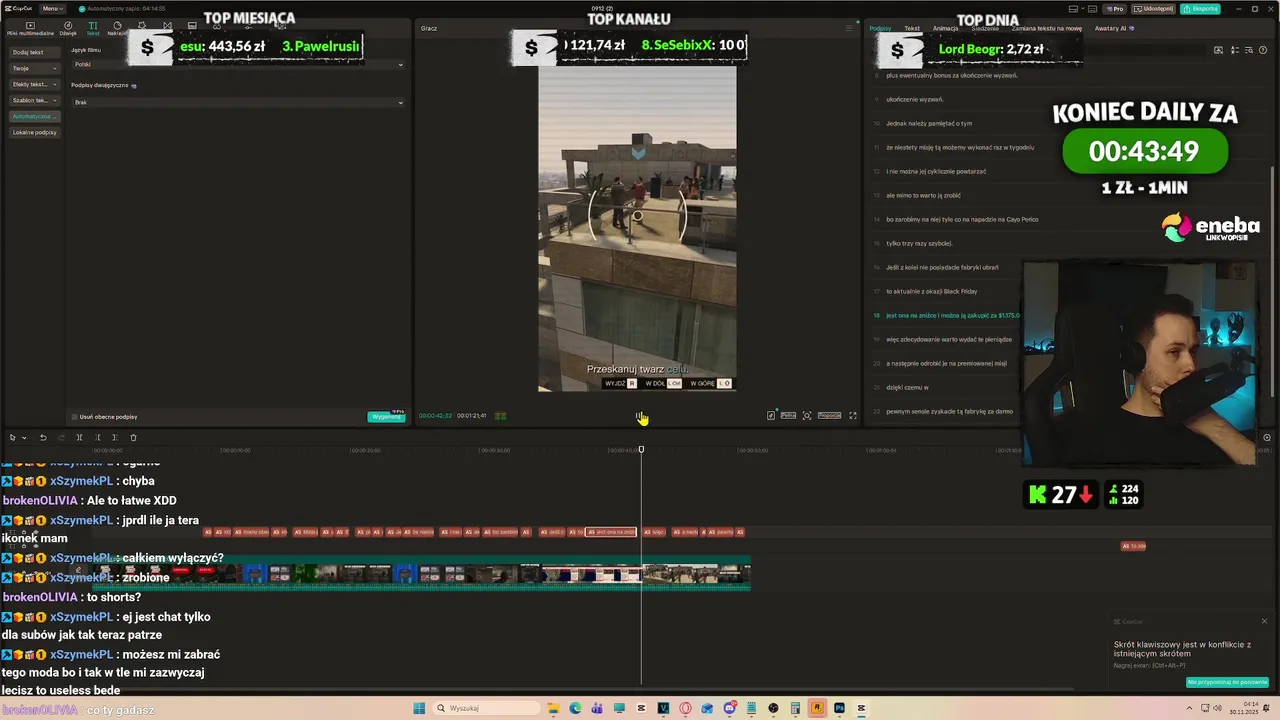Screen dimensions: 1280x720
Task: Select Automatyczne podpisy in the sidebar
Action: 33,116
